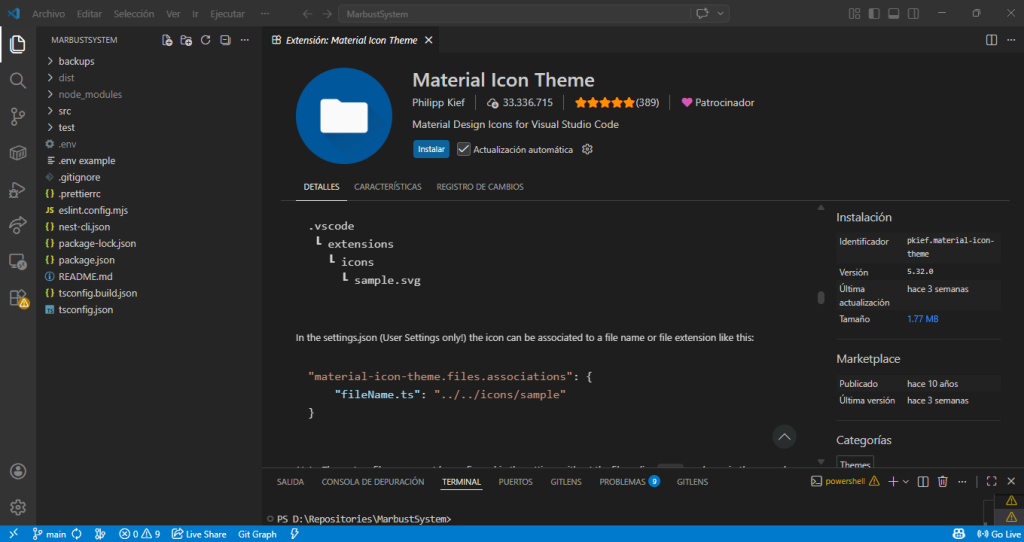Open the Accounts menu icon
The width and height of the screenshot is (1024, 542).
pyautogui.click(x=18, y=471)
